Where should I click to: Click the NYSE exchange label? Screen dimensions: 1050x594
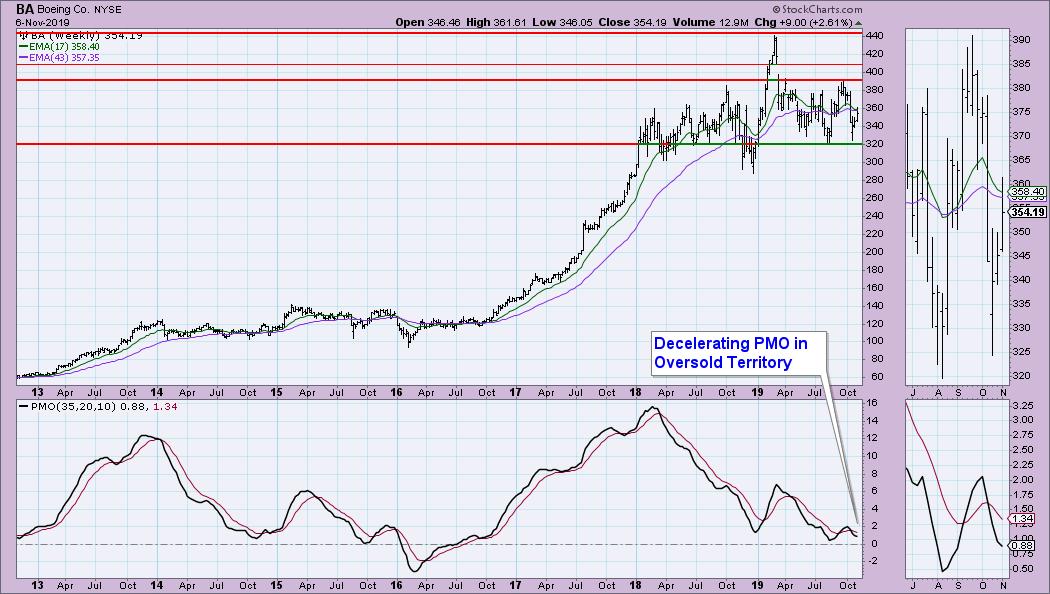coord(109,10)
